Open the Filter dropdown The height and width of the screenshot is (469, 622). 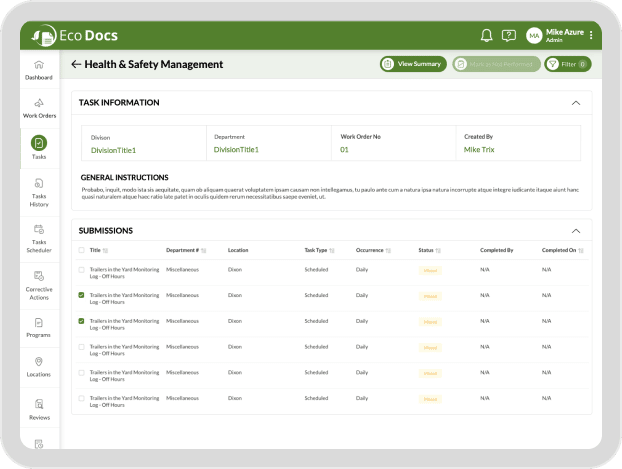coord(568,64)
